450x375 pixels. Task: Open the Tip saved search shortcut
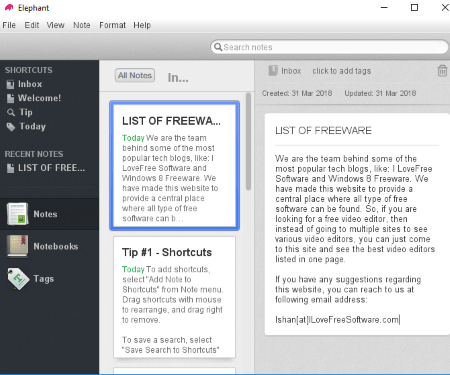coord(26,112)
